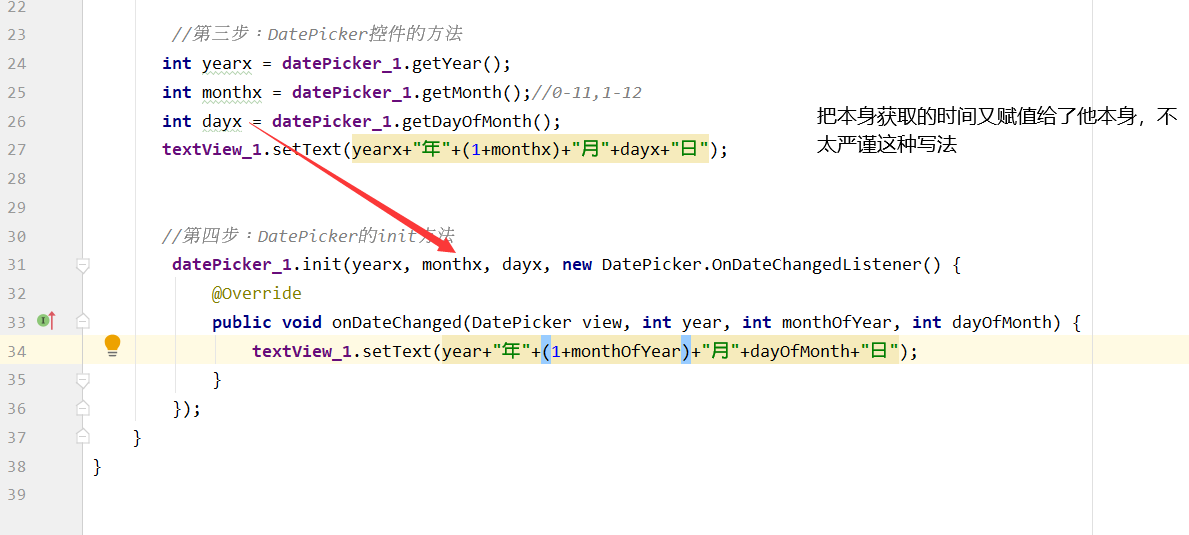
Task: Click the fold end marker on line 35
Action: pos(83,380)
